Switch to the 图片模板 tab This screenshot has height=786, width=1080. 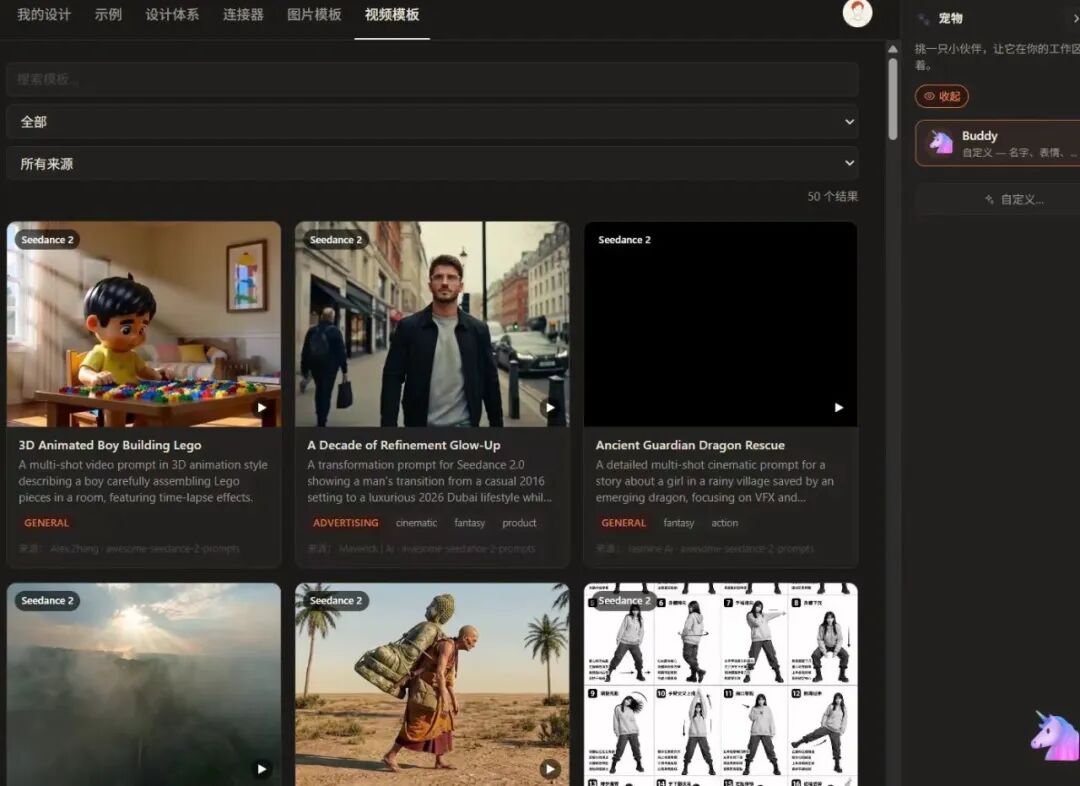[x=314, y=14]
